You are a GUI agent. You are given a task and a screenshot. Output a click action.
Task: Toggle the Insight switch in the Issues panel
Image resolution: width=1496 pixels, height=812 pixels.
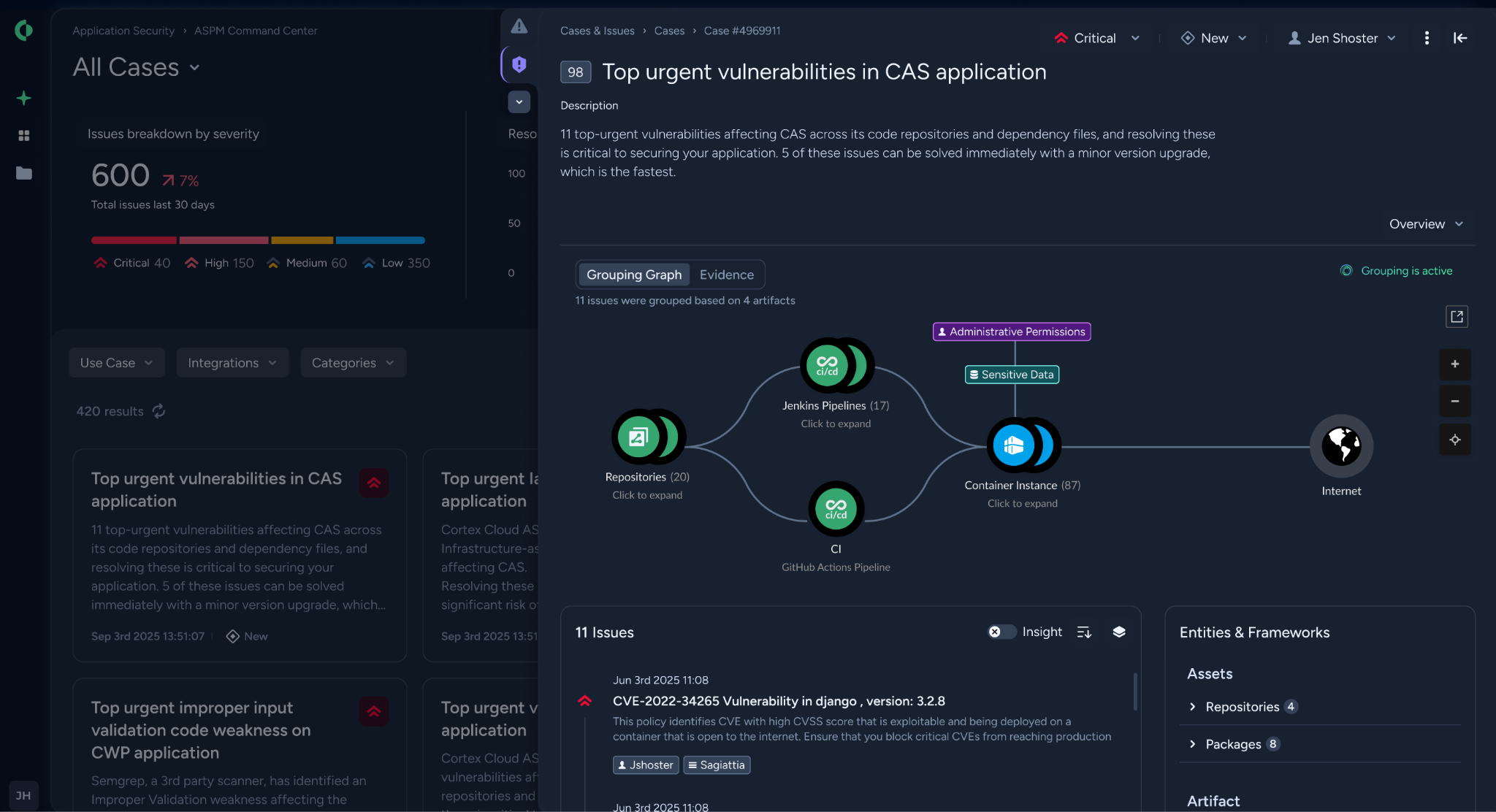click(x=1001, y=632)
